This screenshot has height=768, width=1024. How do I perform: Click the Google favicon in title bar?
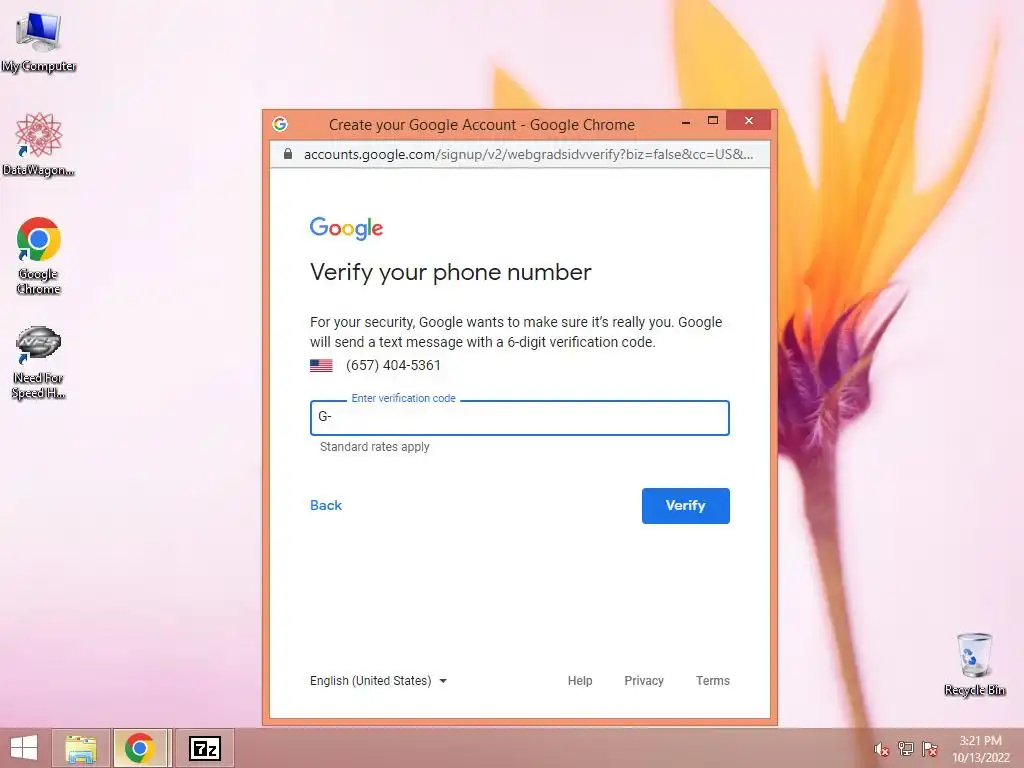[280, 124]
